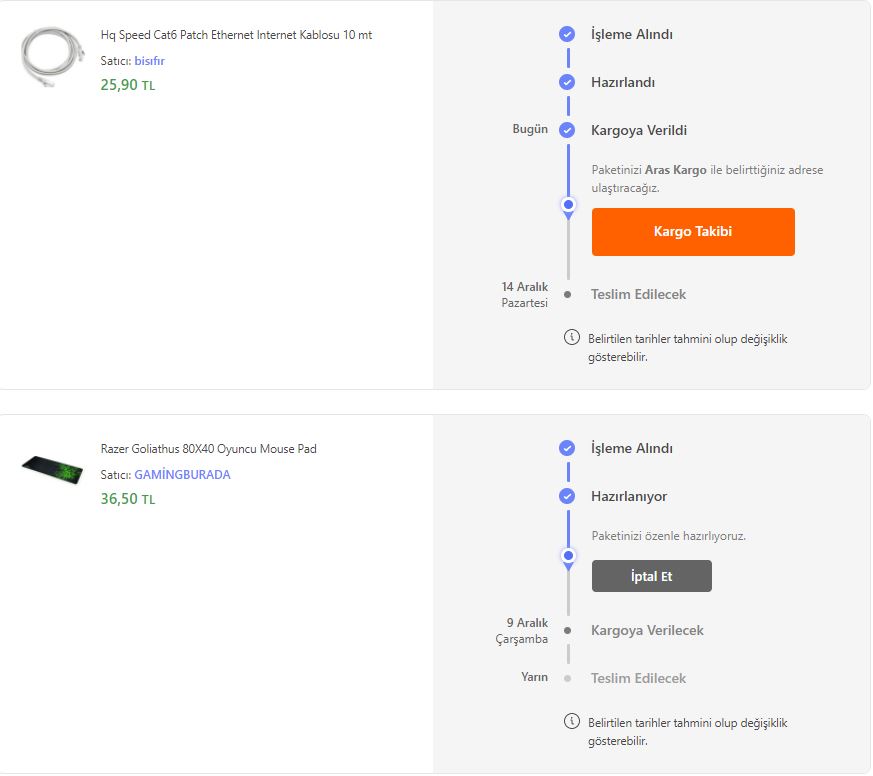Click the checkmark icon beside Hazırlanıyor
This screenshot has width=873, height=776.
[x=567, y=496]
